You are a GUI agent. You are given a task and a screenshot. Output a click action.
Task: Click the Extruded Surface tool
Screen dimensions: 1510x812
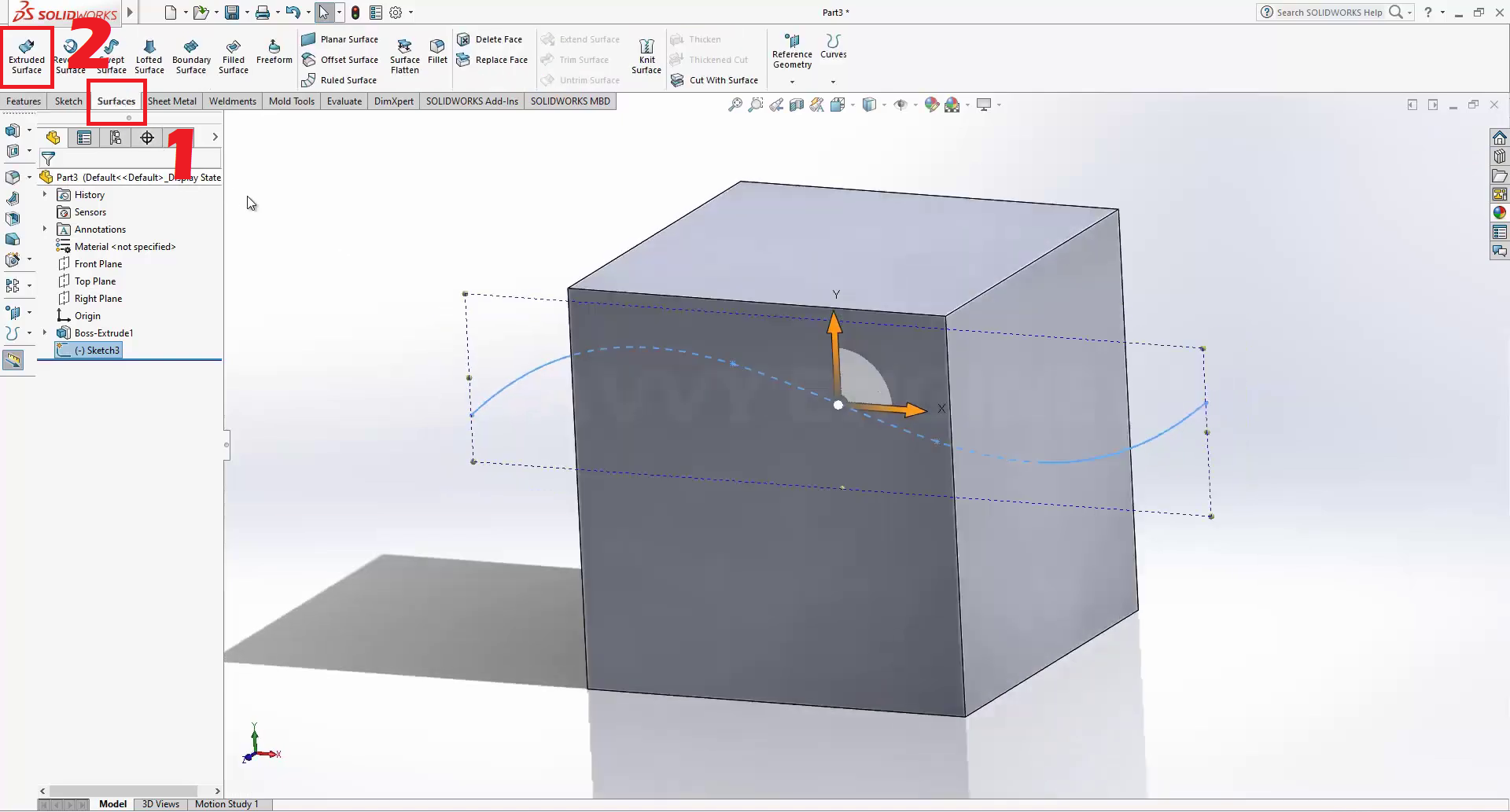click(27, 55)
